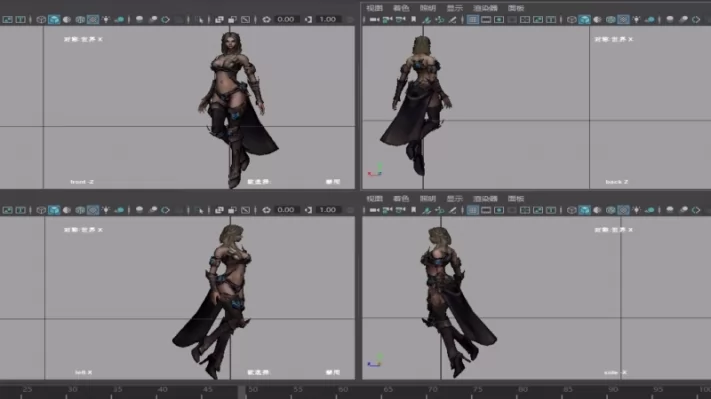This screenshot has width=711, height=399.
Task: Click film gate button in side -X panel
Action: point(486,210)
